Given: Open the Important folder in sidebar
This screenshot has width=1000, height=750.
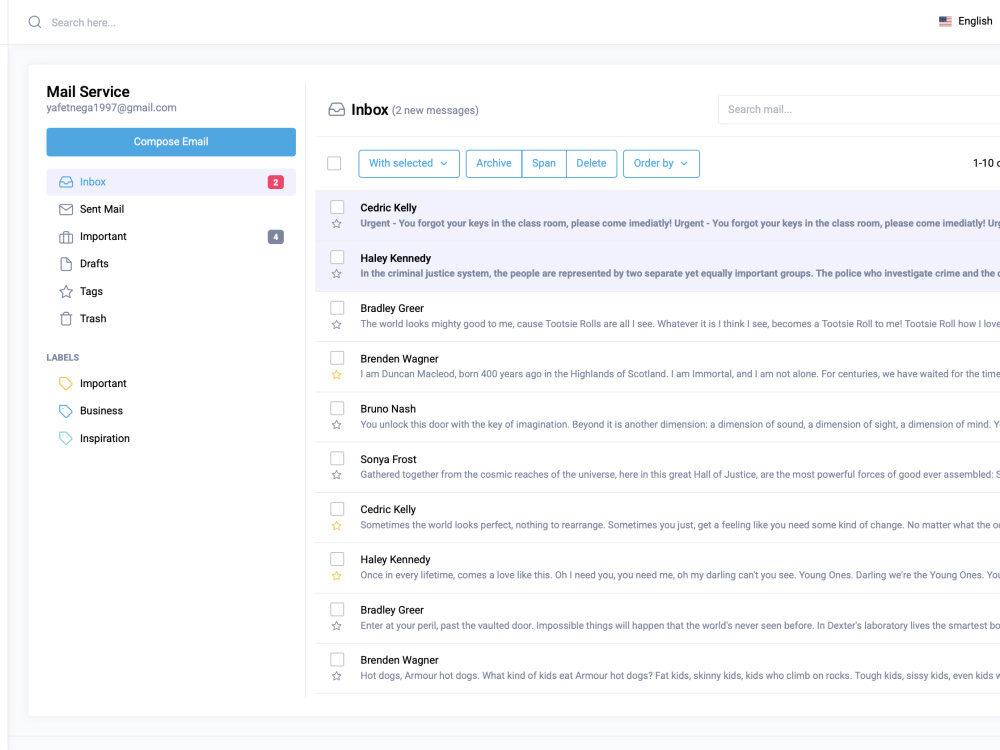Looking at the screenshot, I should (171, 237).
